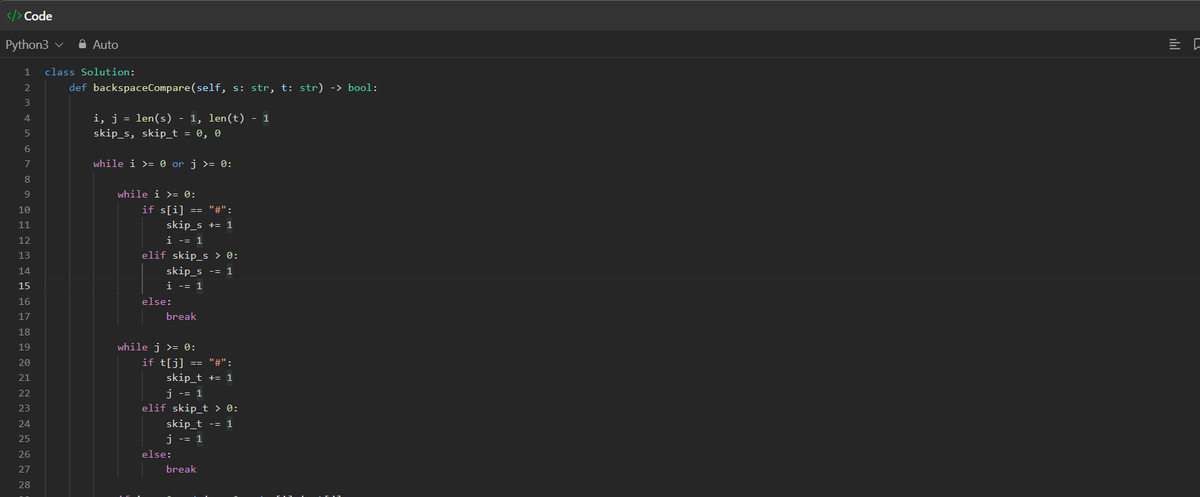Click the 'if t[j] == "#":' line
Screen dimensions: 1200x497
coord(187,362)
